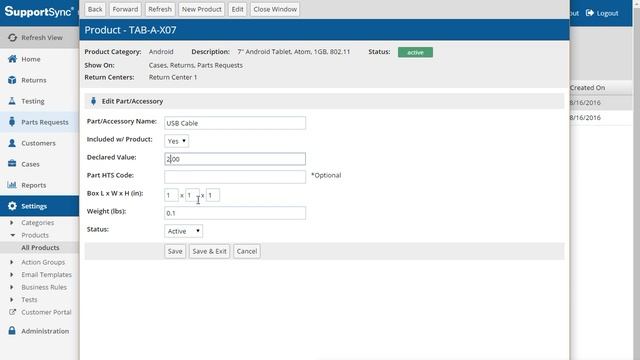Image resolution: width=640 pixels, height=360 pixels.
Task: Select Parts Requests in the sidebar
Action: click(x=39, y=122)
